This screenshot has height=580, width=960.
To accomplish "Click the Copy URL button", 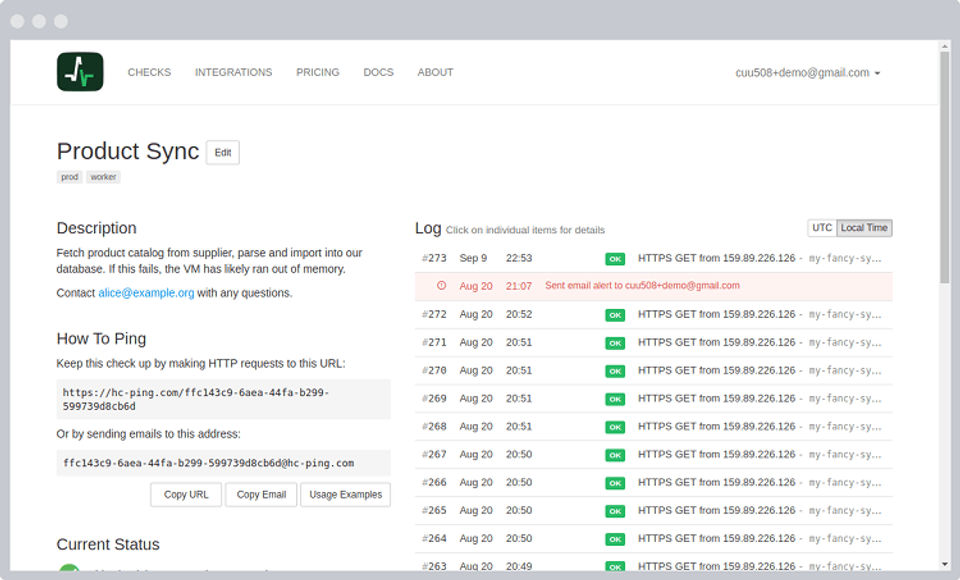I will coord(186,495).
